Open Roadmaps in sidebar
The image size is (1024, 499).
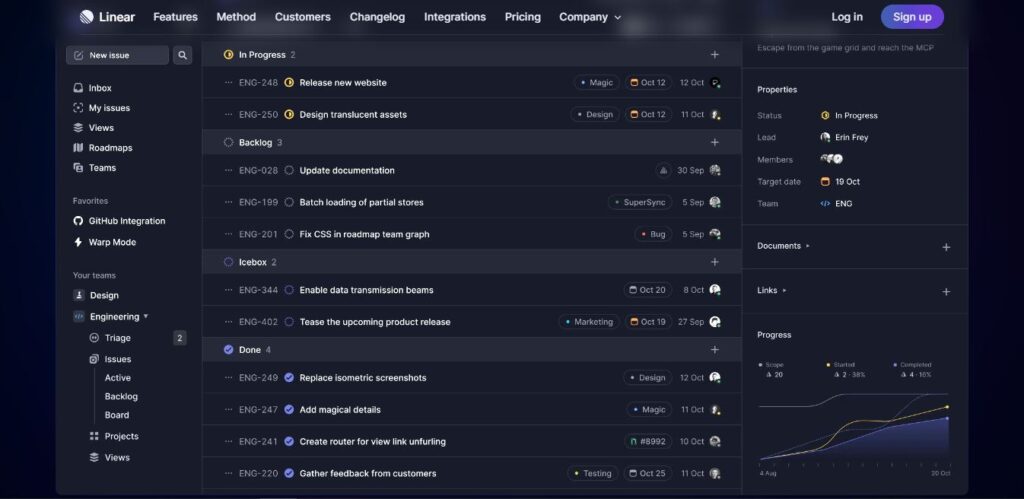click(109, 148)
